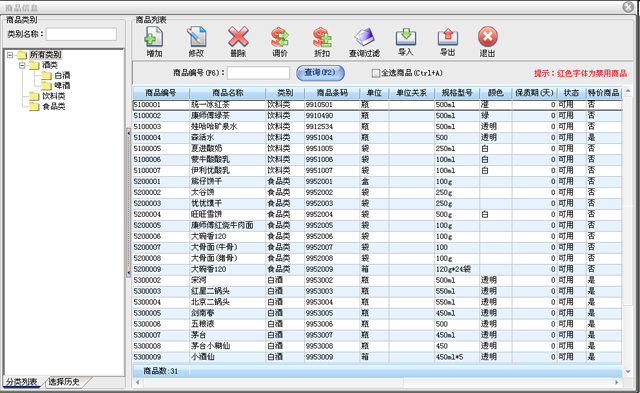Select the 调价 price adjust icon
Image resolution: width=640 pixels, height=393 pixels.
pyautogui.click(x=280, y=38)
